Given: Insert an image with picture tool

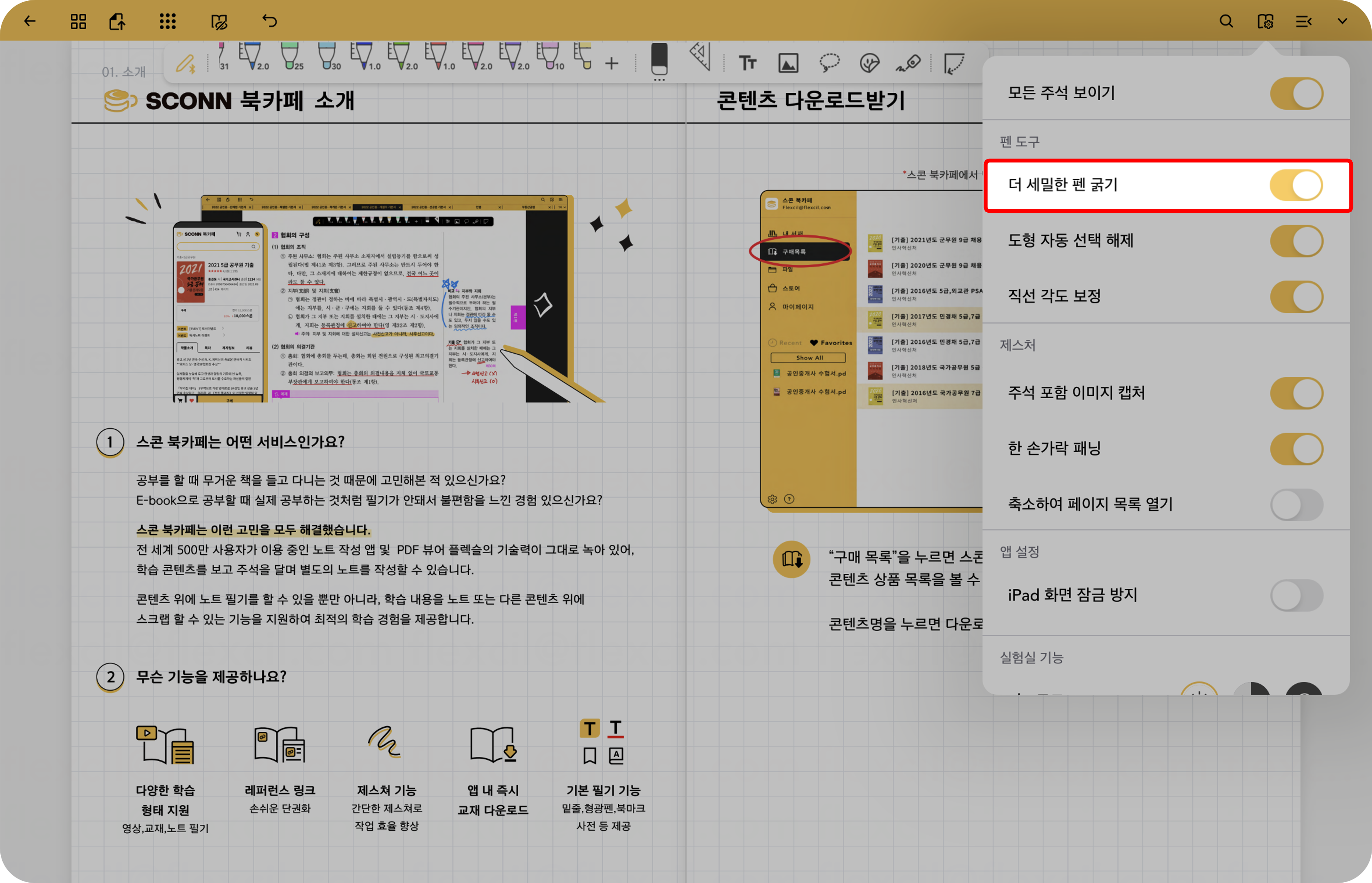Looking at the screenshot, I should (x=788, y=62).
